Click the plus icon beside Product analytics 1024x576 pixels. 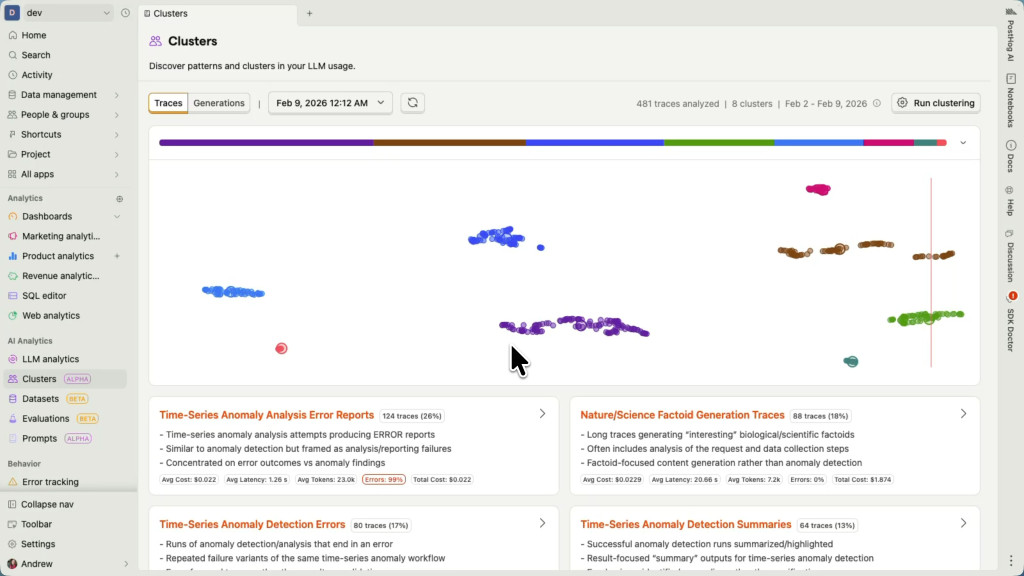(x=117, y=256)
